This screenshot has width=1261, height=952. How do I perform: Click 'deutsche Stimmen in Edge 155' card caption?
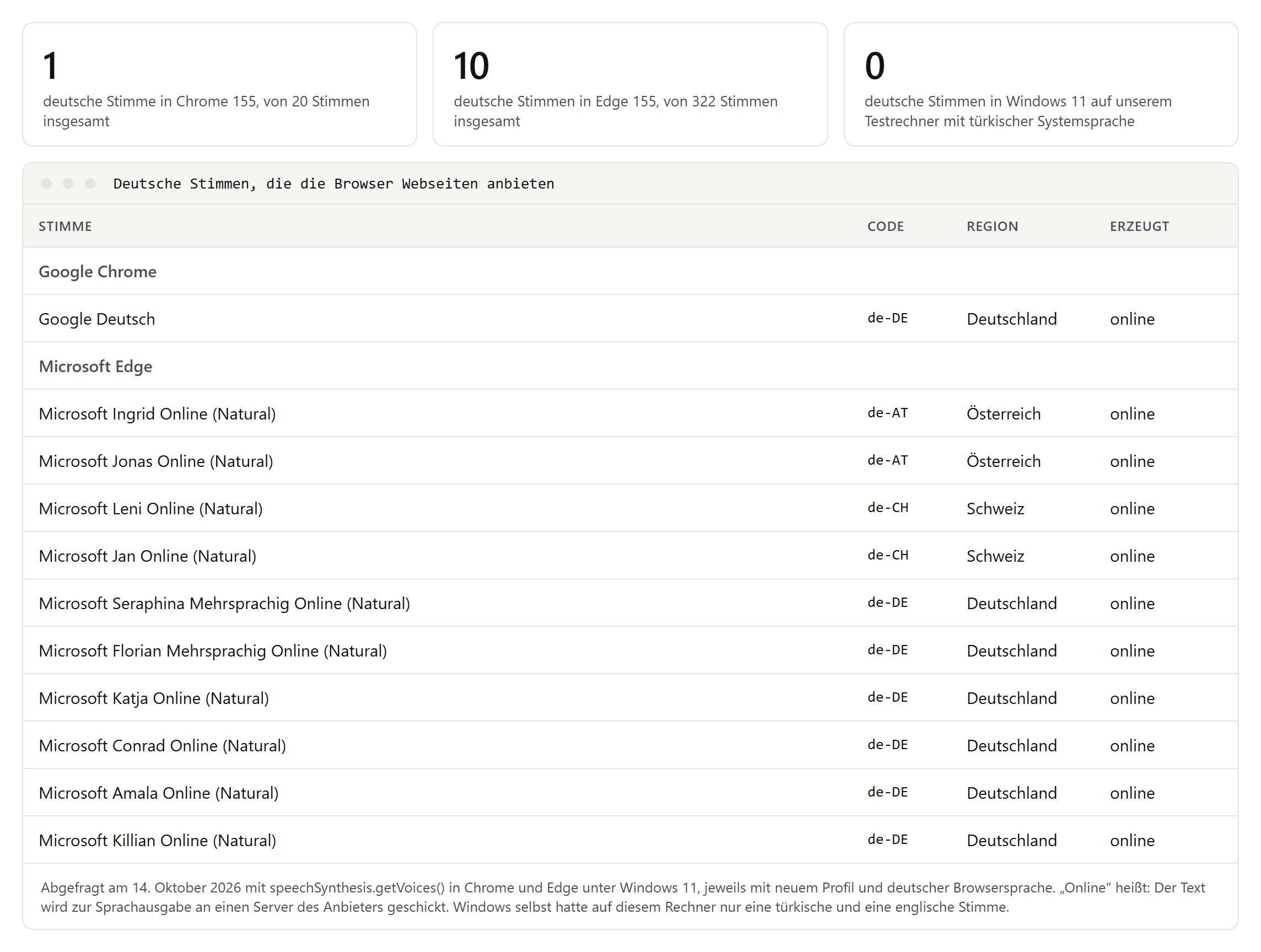click(616, 111)
